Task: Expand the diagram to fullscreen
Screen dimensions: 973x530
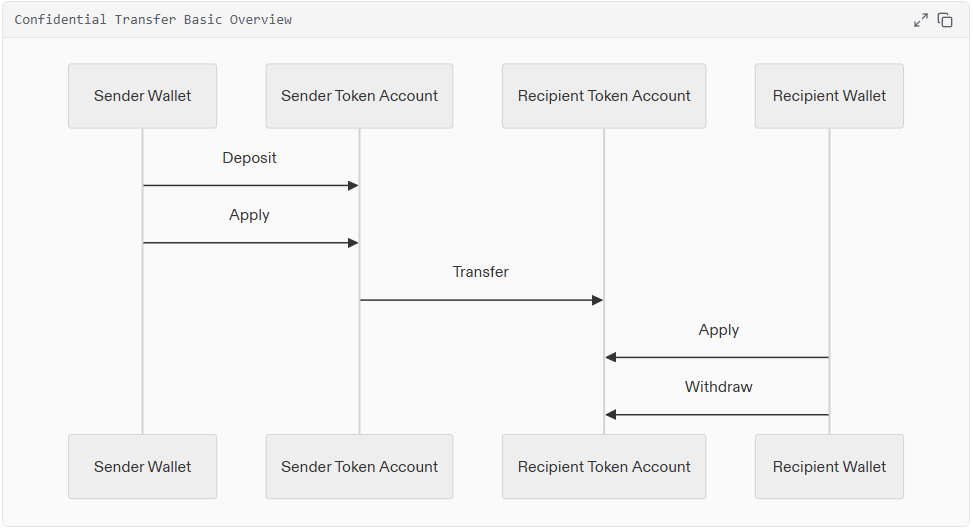Action: click(x=921, y=20)
